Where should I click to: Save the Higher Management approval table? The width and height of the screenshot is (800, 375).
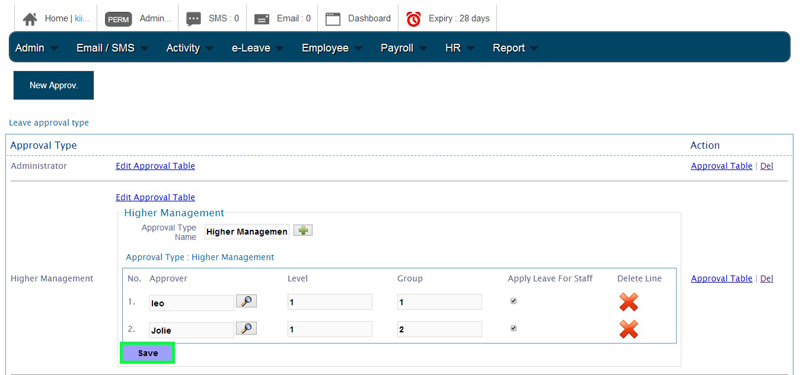[147, 353]
